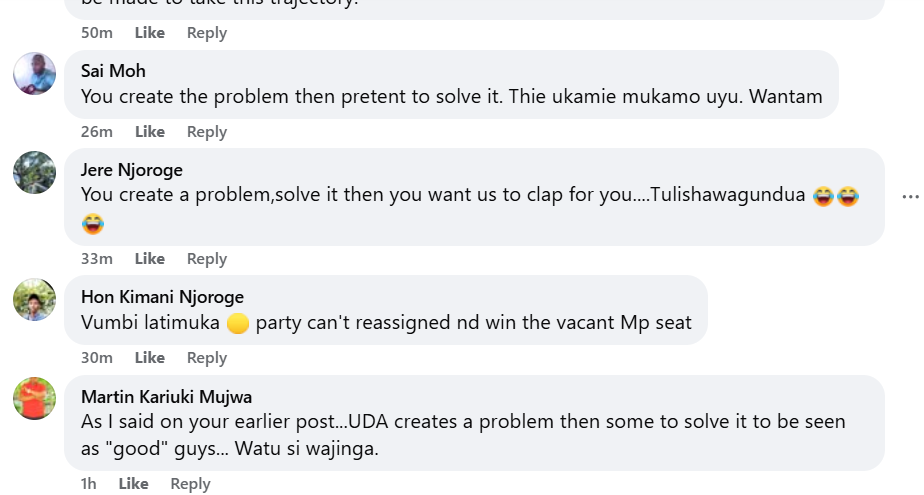
Task: Like Sai Moh's comment
Action: 150,132
